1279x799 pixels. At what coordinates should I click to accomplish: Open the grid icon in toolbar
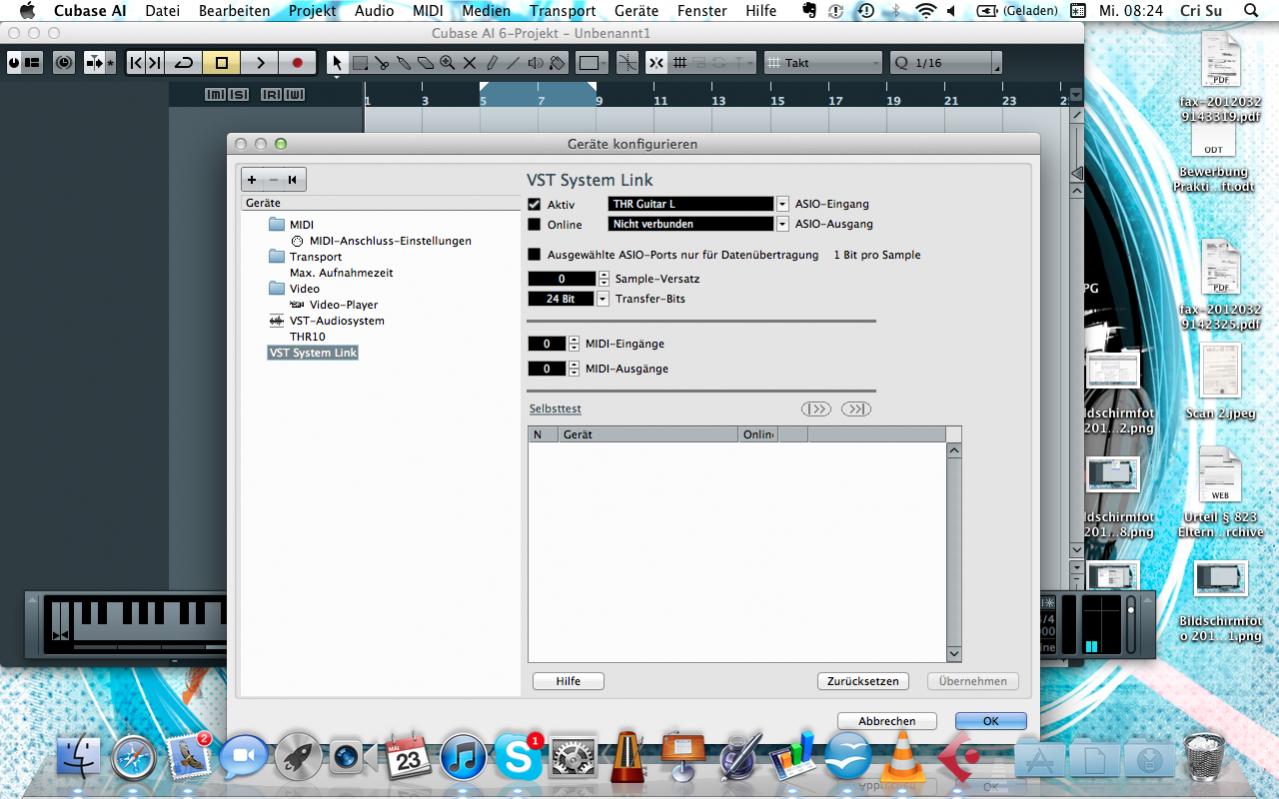(679, 63)
